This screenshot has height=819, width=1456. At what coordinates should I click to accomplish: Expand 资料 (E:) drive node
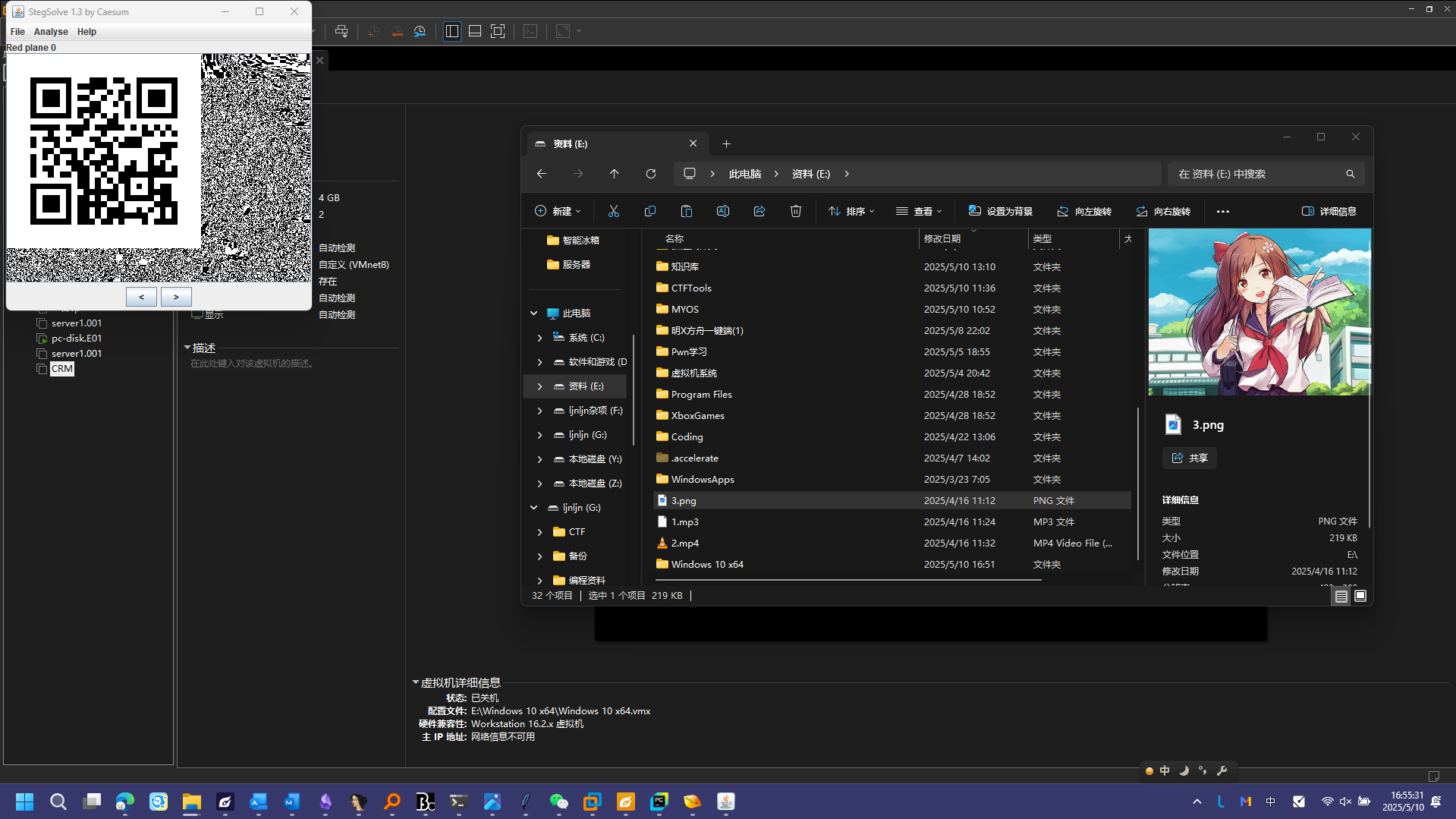pyautogui.click(x=540, y=386)
